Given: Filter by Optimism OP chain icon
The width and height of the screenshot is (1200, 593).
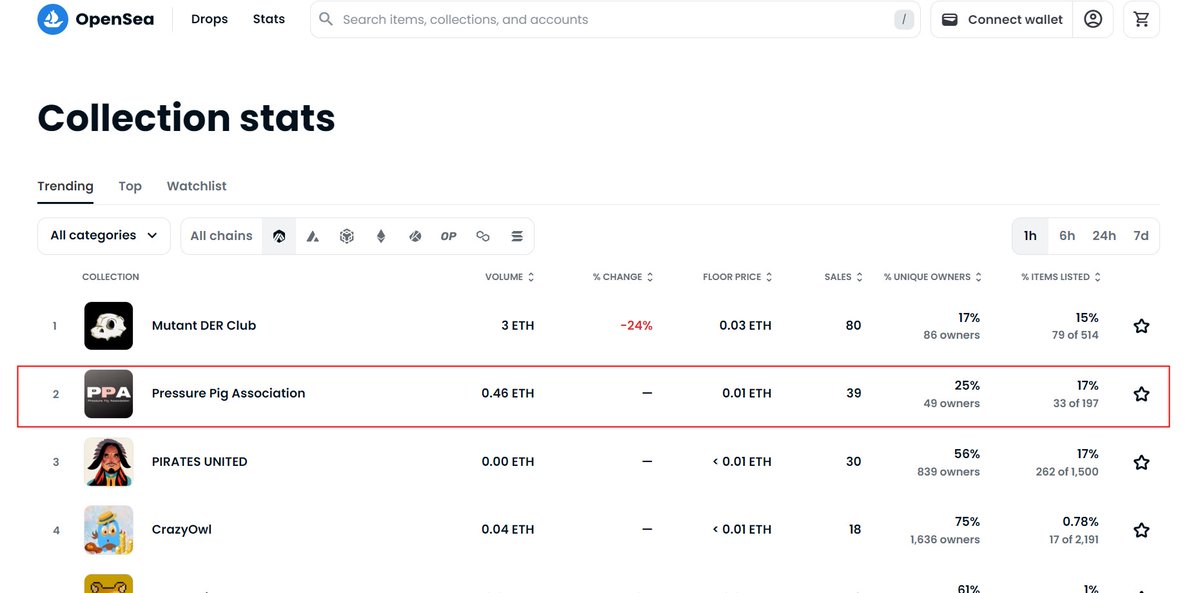Looking at the screenshot, I should pyautogui.click(x=449, y=236).
